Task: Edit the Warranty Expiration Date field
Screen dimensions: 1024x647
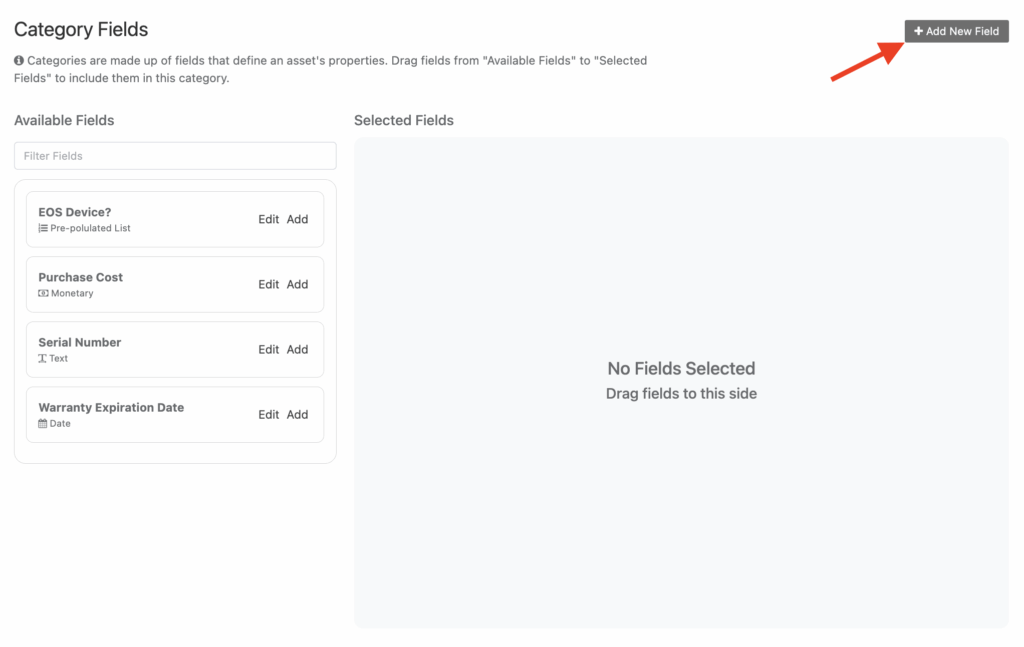Action: tap(268, 414)
